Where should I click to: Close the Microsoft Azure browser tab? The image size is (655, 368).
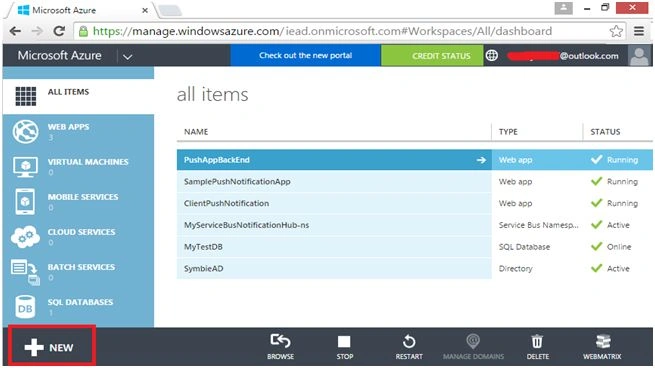pyautogui.click(x=145, y=10)
